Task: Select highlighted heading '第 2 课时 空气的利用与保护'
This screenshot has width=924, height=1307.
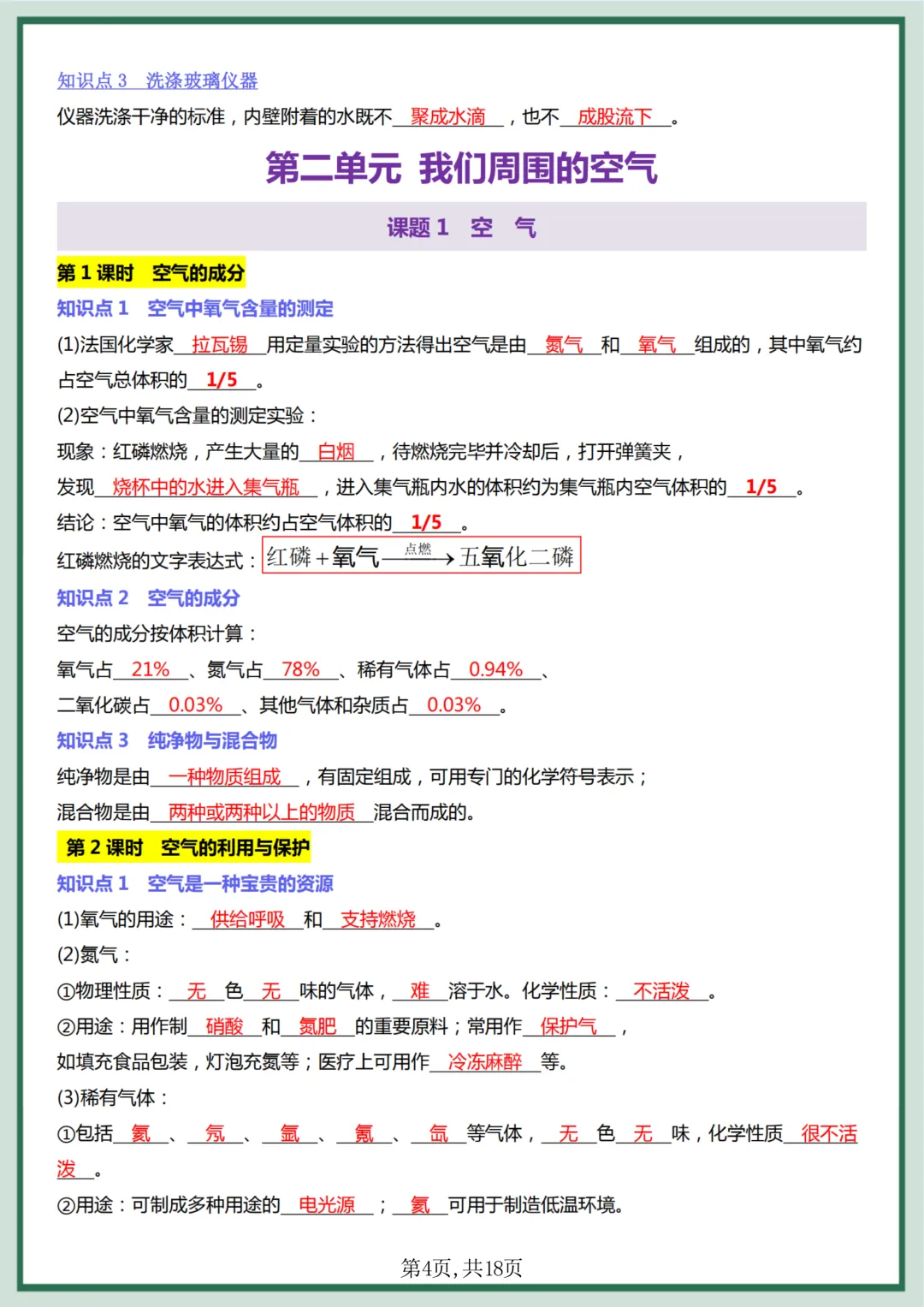Action: pos(184,847)
